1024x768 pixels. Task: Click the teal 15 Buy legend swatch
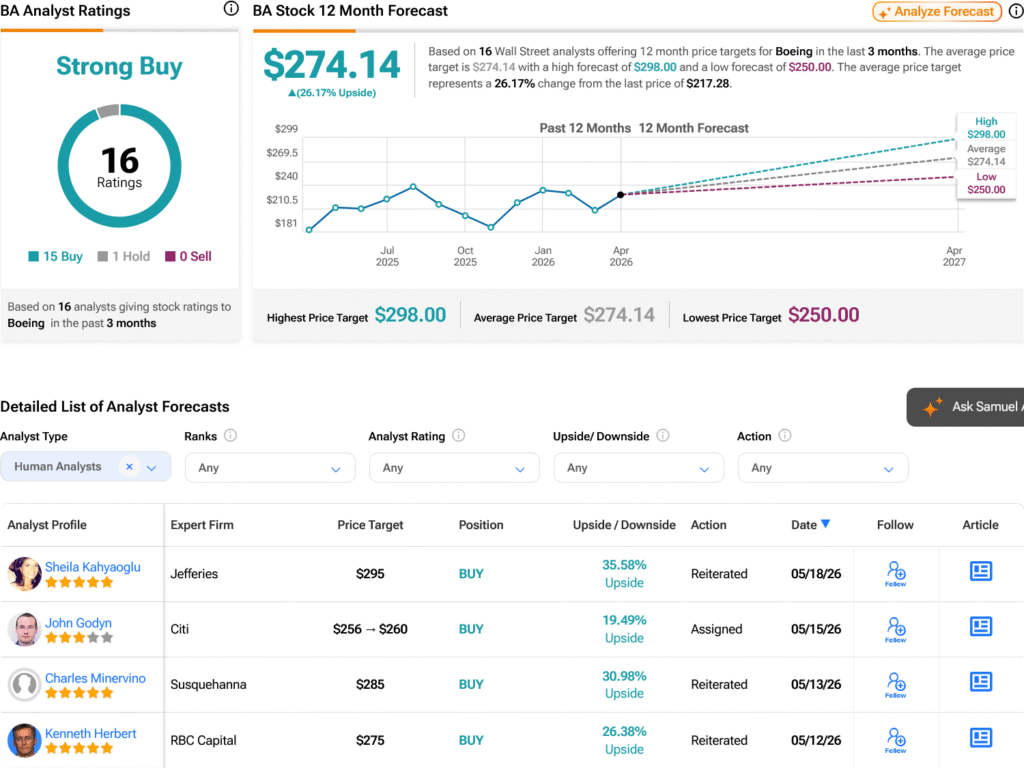[x=33, y=257]
